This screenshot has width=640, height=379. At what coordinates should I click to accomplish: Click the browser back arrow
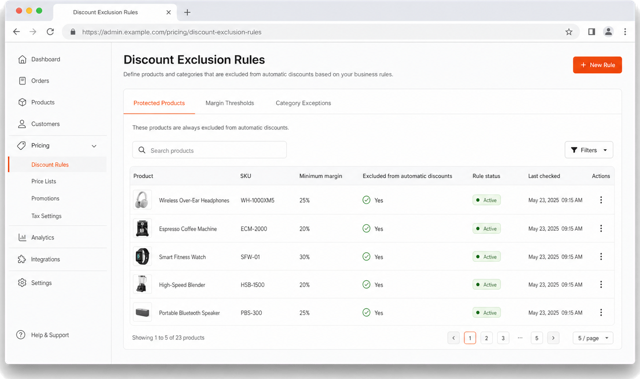(x=16, y=32)
